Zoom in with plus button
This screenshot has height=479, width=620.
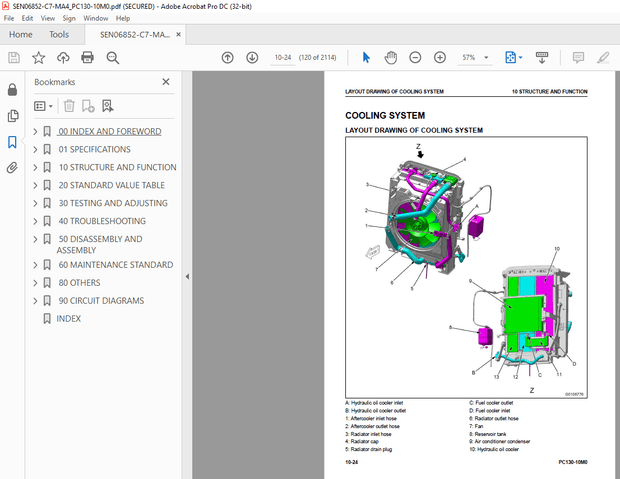coord(440,58)
